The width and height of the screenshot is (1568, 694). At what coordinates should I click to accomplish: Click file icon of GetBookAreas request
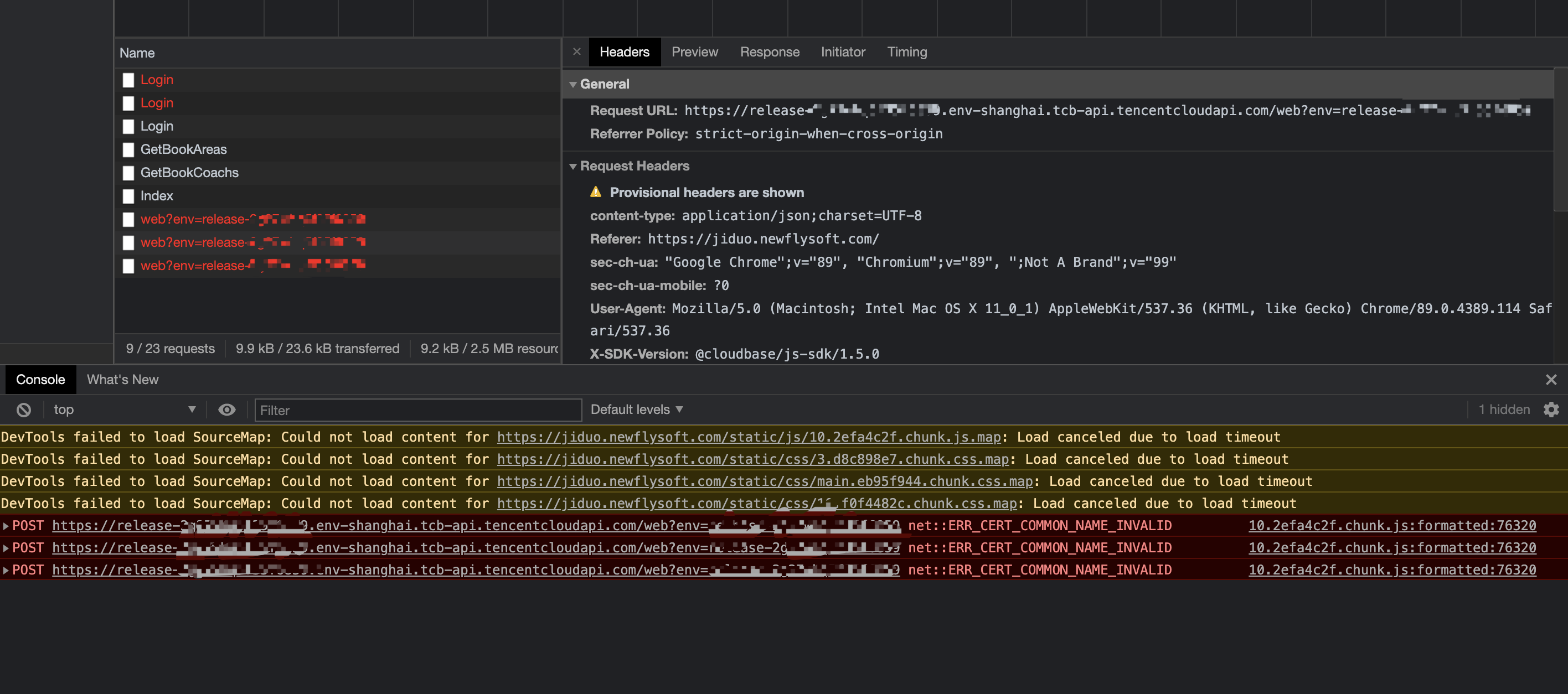[128, 149]
